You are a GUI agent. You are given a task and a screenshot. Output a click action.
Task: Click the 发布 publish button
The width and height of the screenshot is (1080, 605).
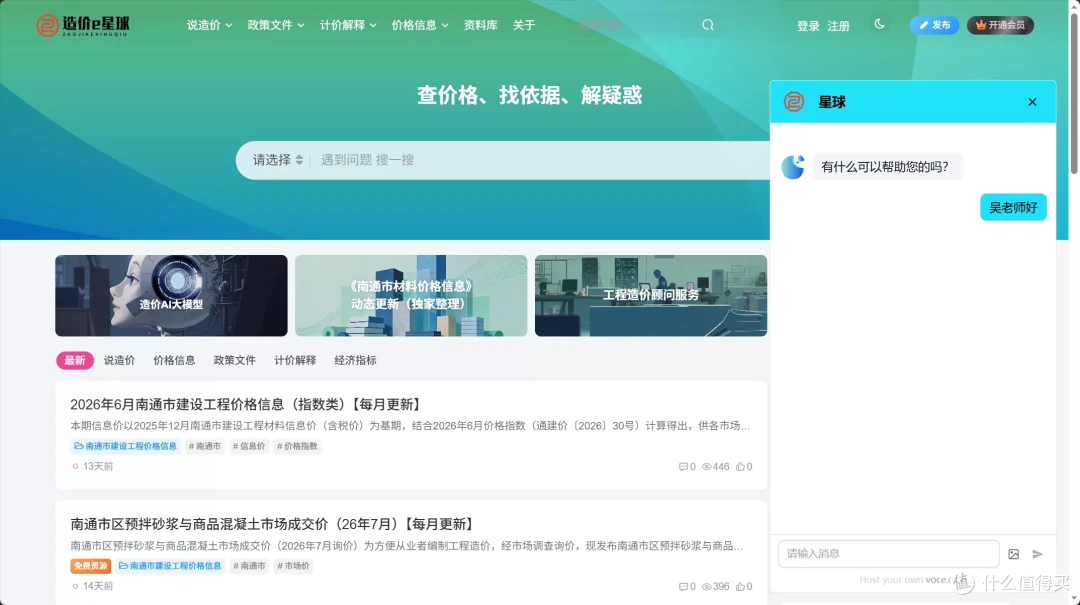pos(934,25)
